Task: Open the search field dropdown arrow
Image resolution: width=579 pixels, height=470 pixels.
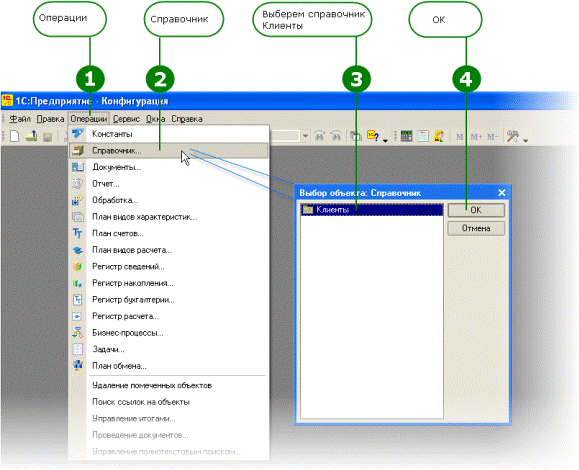Action: tap(305, 136)
